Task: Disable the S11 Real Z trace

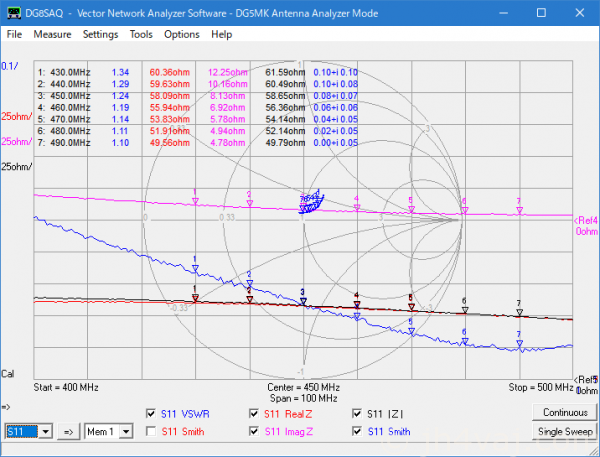Action: coord(254,413)
